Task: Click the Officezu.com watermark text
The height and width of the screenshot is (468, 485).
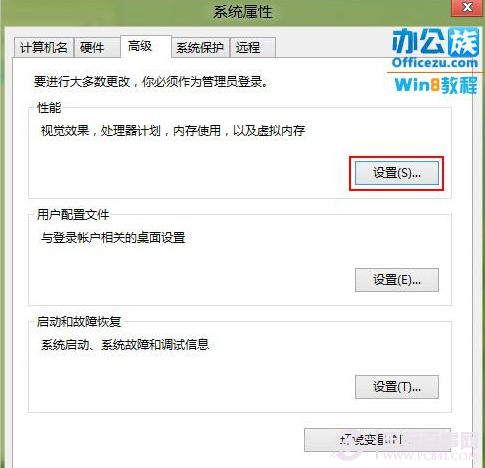Action: (435, 63)
